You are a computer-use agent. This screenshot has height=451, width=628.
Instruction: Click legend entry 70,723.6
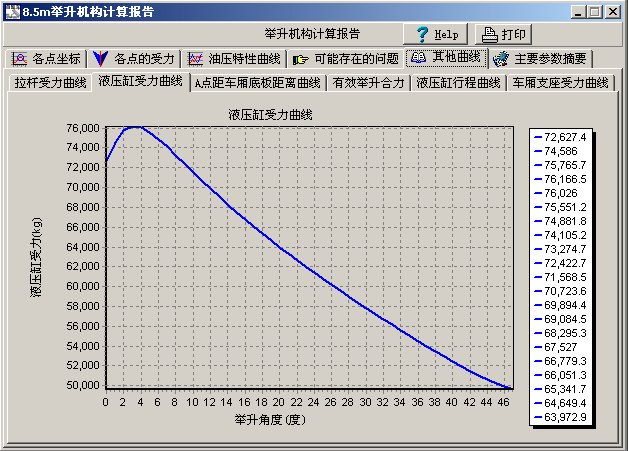[x=560, y=292]
